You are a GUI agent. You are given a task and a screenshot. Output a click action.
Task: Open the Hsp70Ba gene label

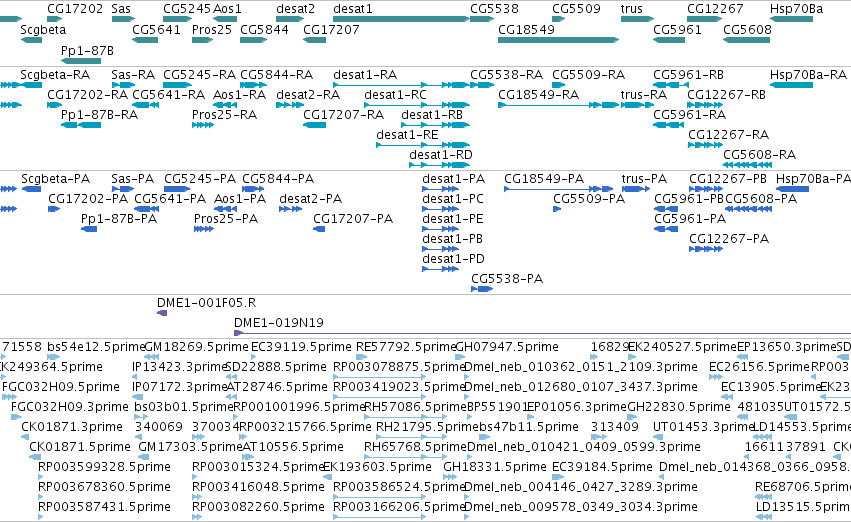(x=796, y=9)
